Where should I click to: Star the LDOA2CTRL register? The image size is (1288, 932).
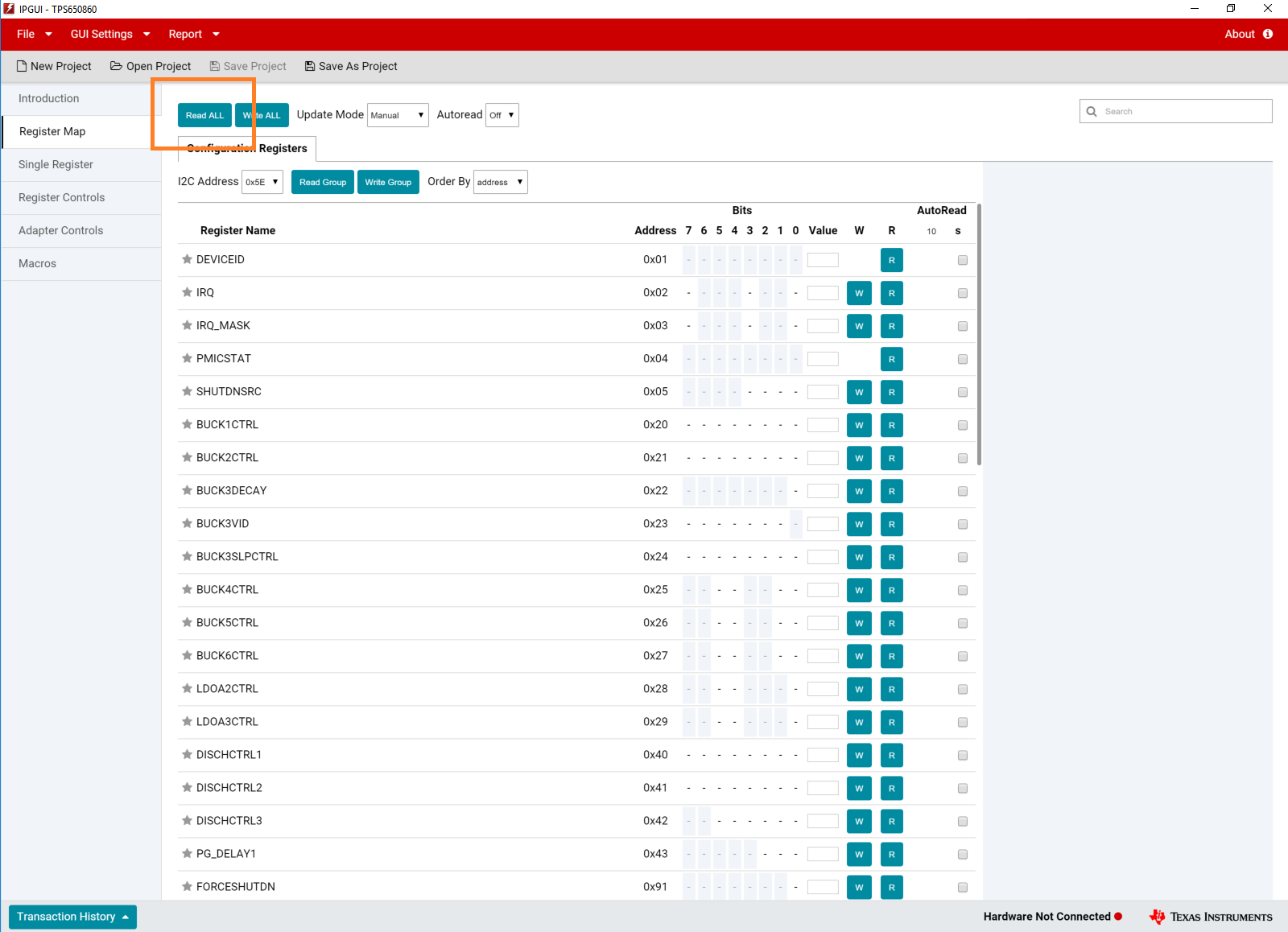click(187, 688)
